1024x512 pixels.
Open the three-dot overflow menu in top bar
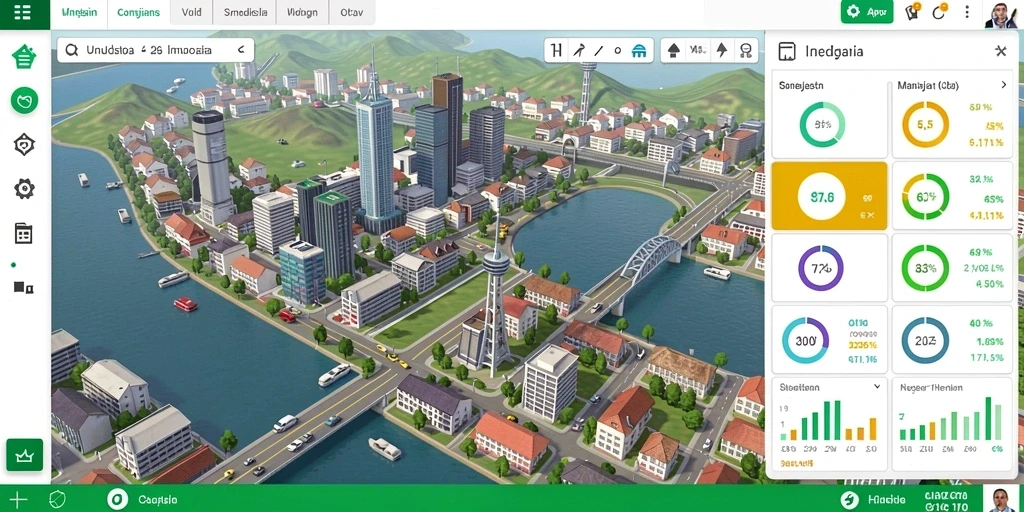tap(967, 12)
